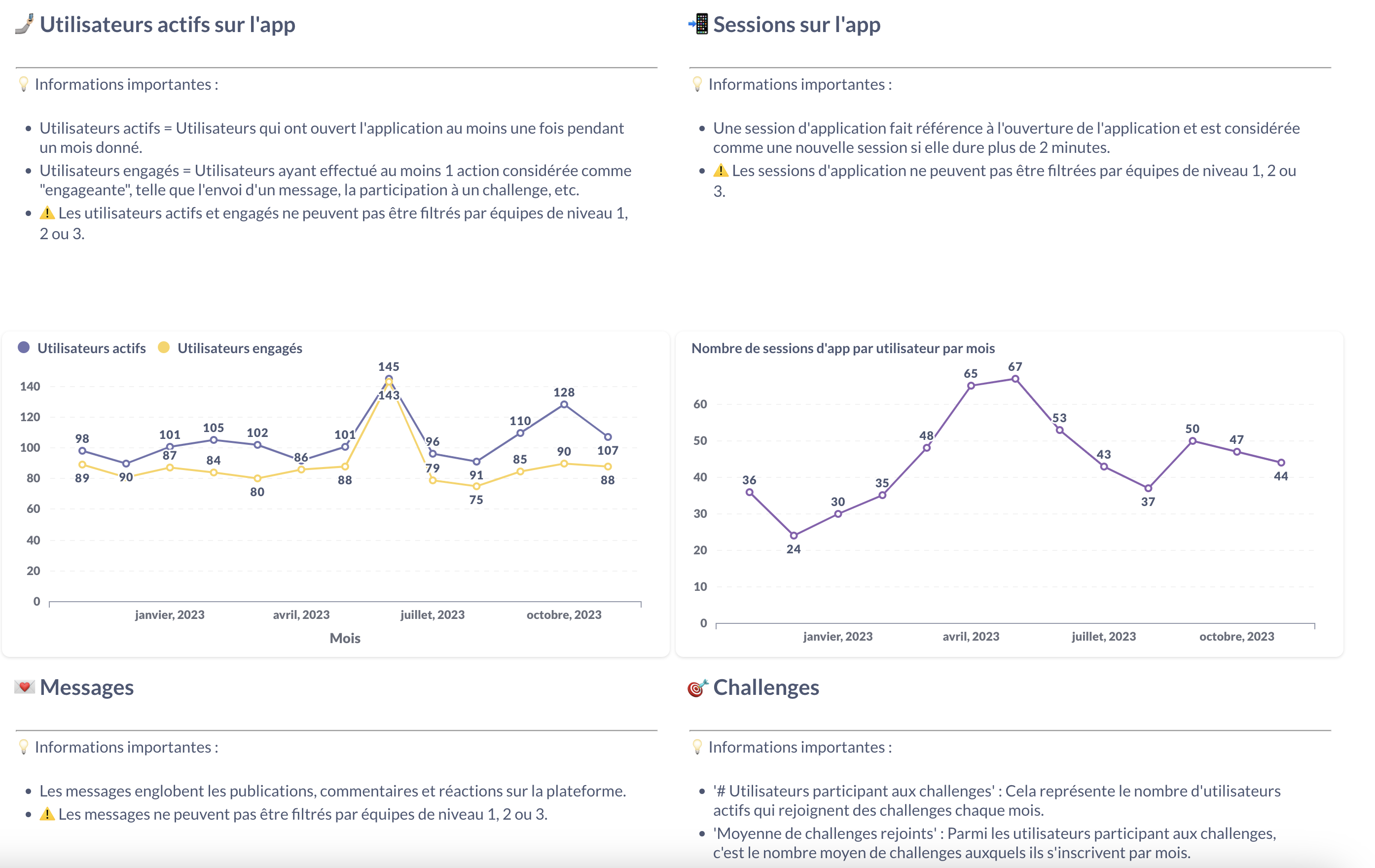Select the 67 peak point on sessions chart
This screenshot has height=868, width=1375.
pyautogui.click(x=1015, y=379)
